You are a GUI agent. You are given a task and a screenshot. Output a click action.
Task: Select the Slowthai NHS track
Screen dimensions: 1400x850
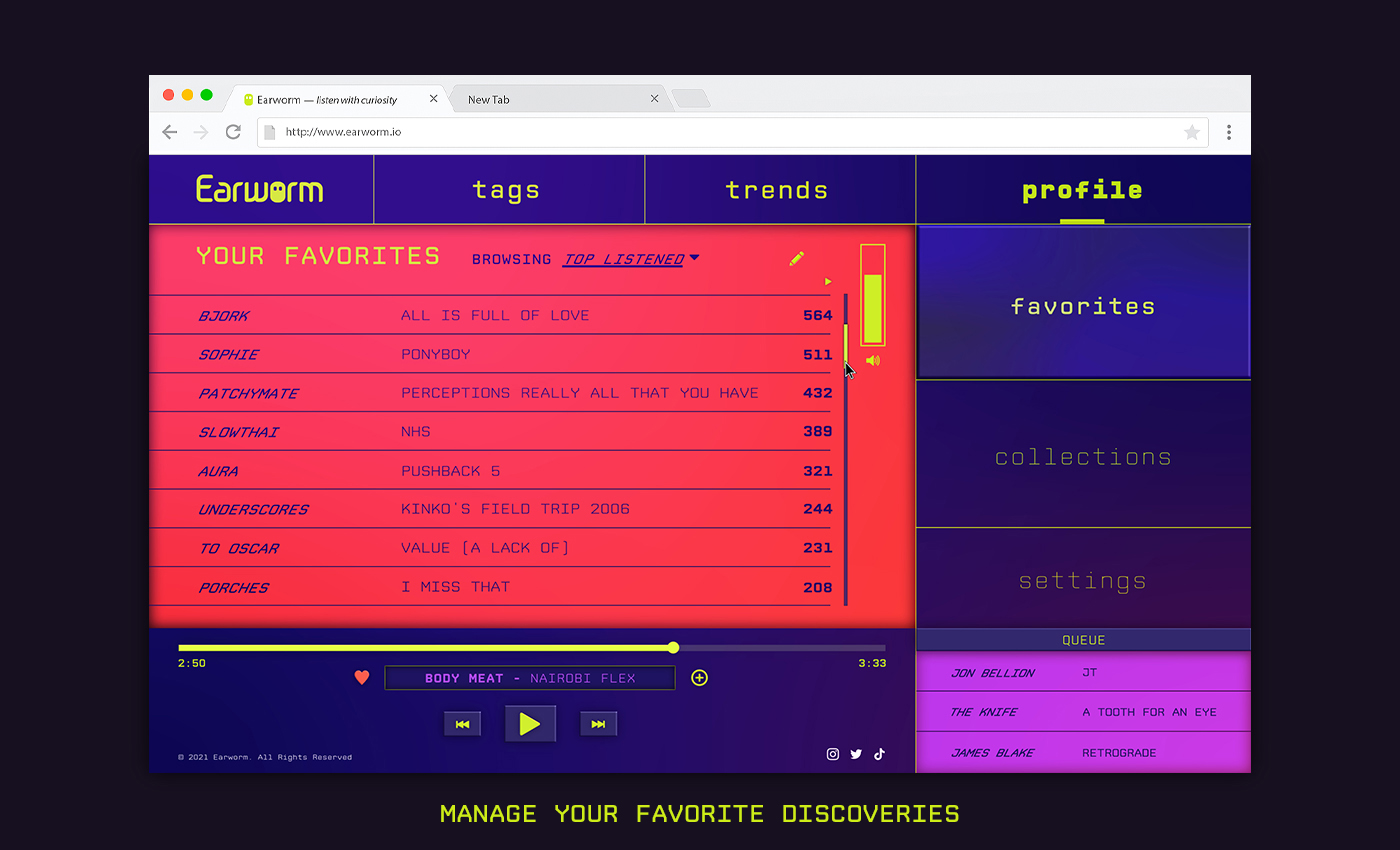(492, 432)
